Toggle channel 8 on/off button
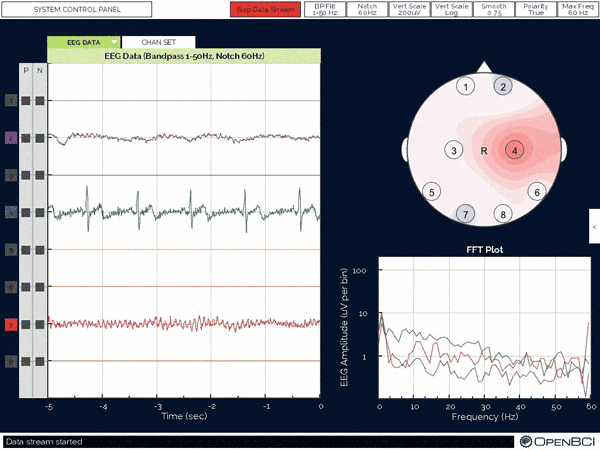The height and width of the screenshot is (450, 600). coord(11,362)
